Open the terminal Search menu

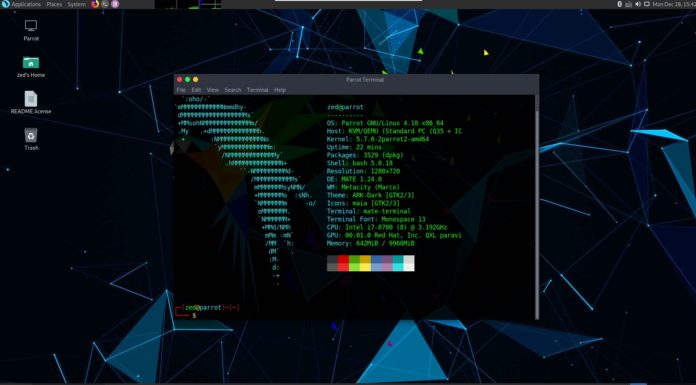[233, 90]
